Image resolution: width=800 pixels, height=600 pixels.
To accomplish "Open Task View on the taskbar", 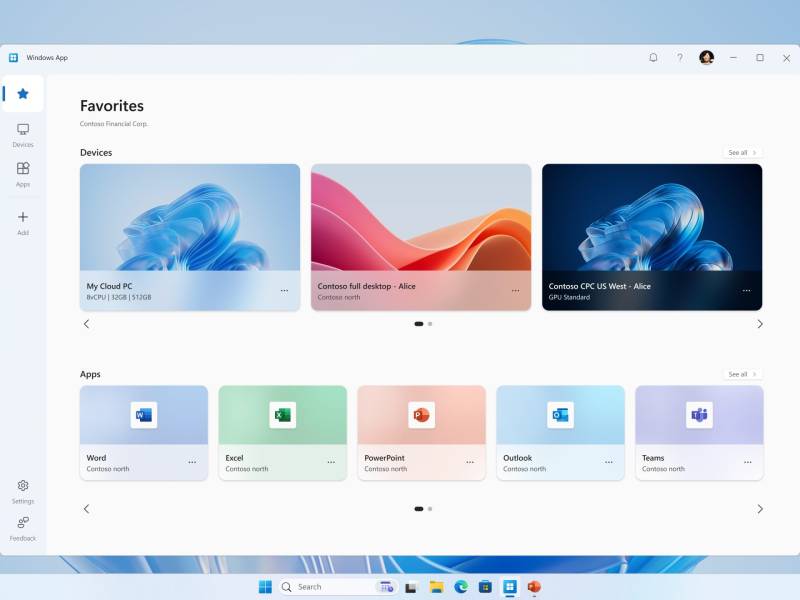I will coord(411,587).
